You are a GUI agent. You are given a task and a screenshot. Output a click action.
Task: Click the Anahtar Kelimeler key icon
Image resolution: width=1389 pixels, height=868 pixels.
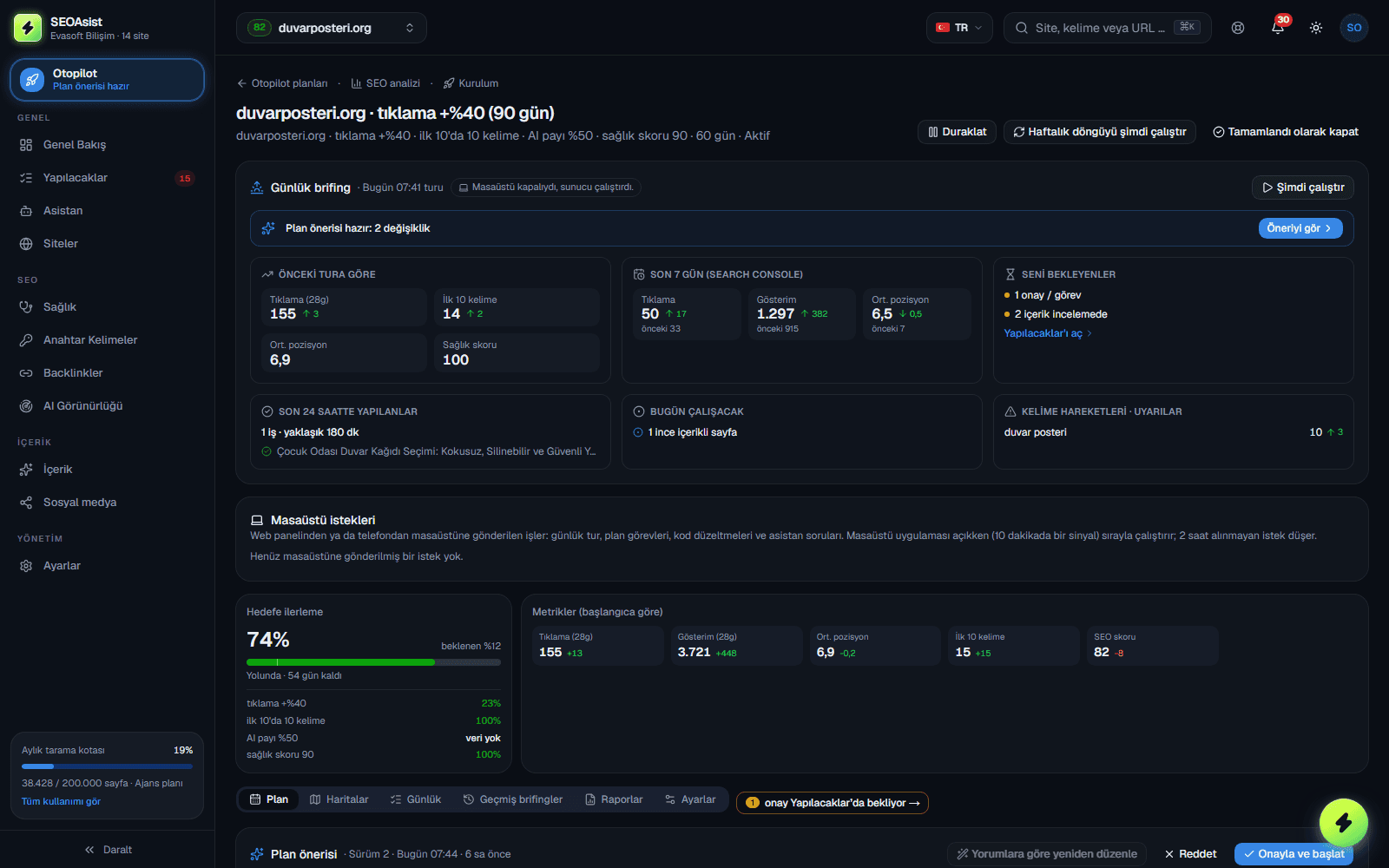tap(26, 340)
